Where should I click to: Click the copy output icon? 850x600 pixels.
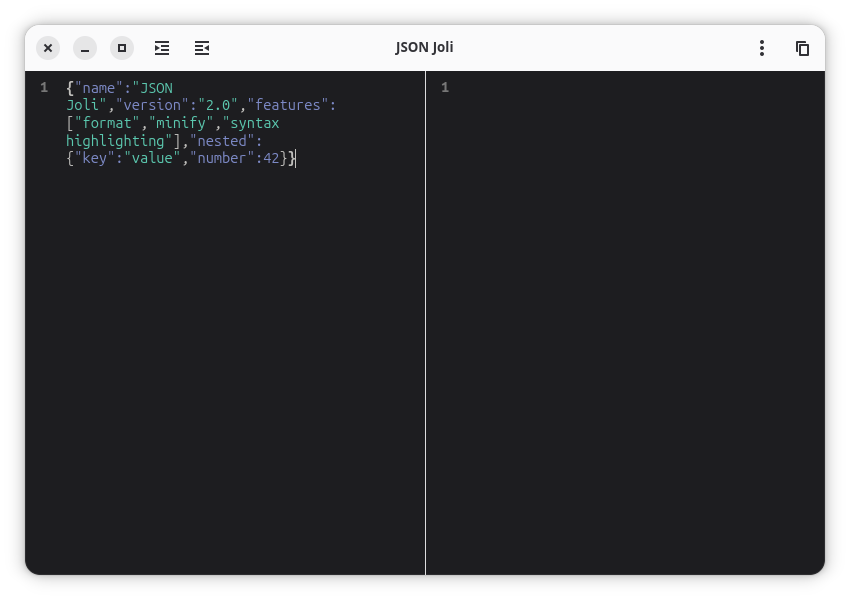point(803,47)
